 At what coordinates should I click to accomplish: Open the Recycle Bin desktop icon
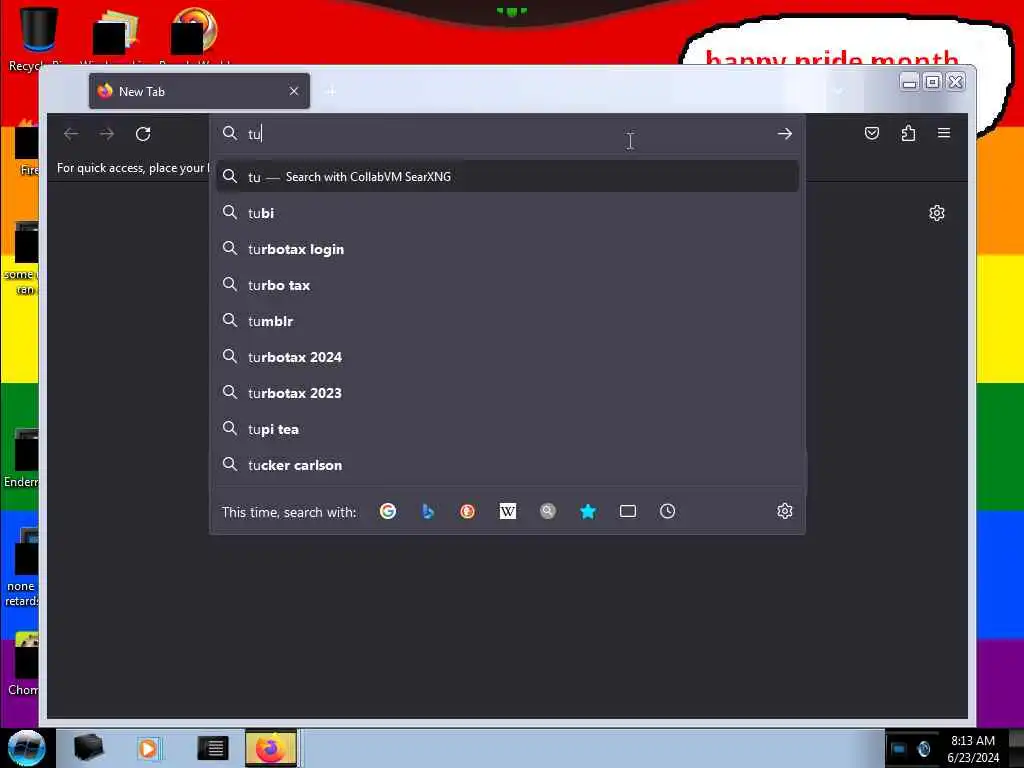pyautogui.click(x=37, y=38)
